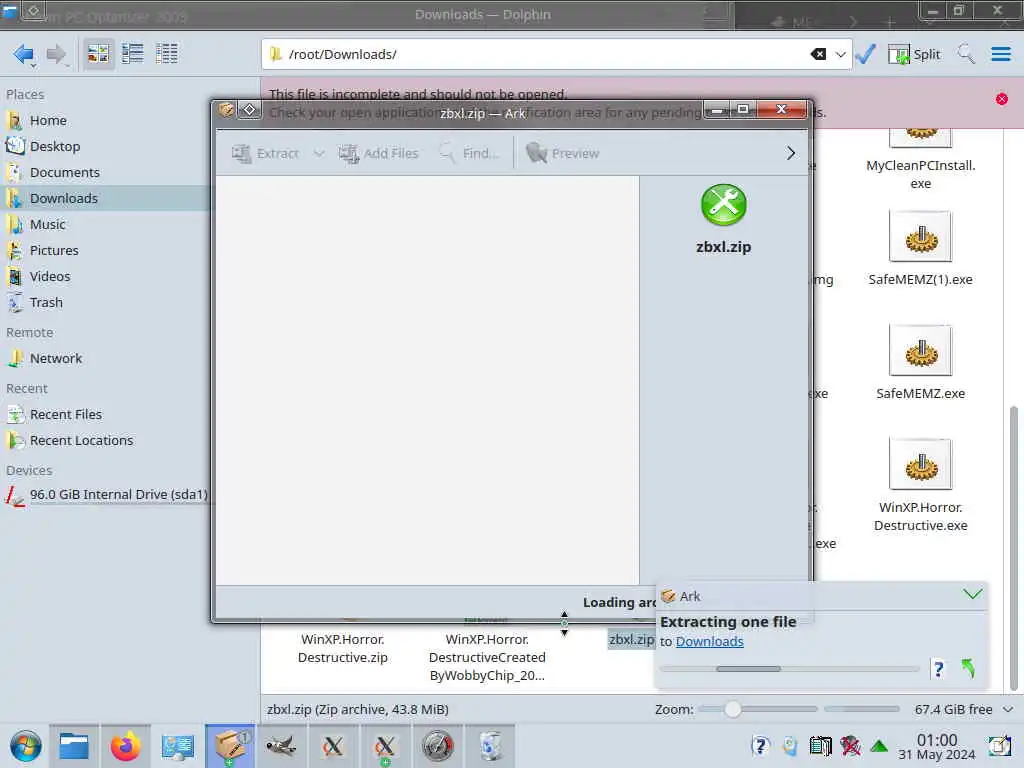Click the extraction progress bar
This screenshot has width=1024, height=768.
pos(789,669)
